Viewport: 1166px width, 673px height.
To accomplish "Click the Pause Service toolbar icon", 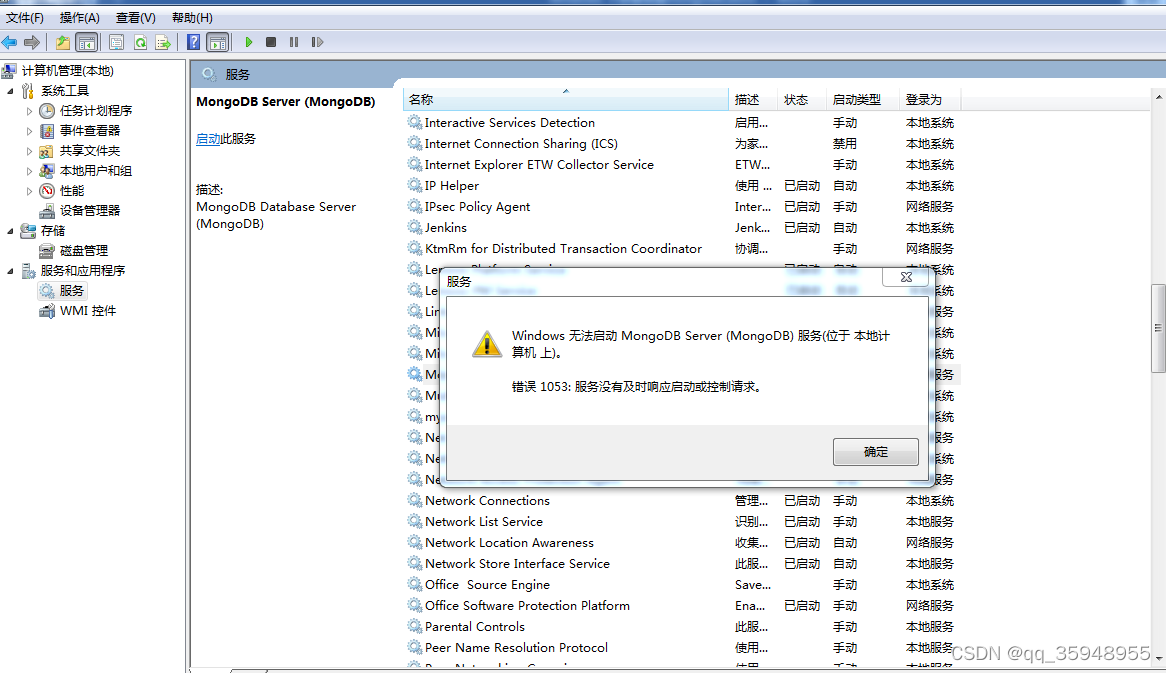I will pos(294,42).
